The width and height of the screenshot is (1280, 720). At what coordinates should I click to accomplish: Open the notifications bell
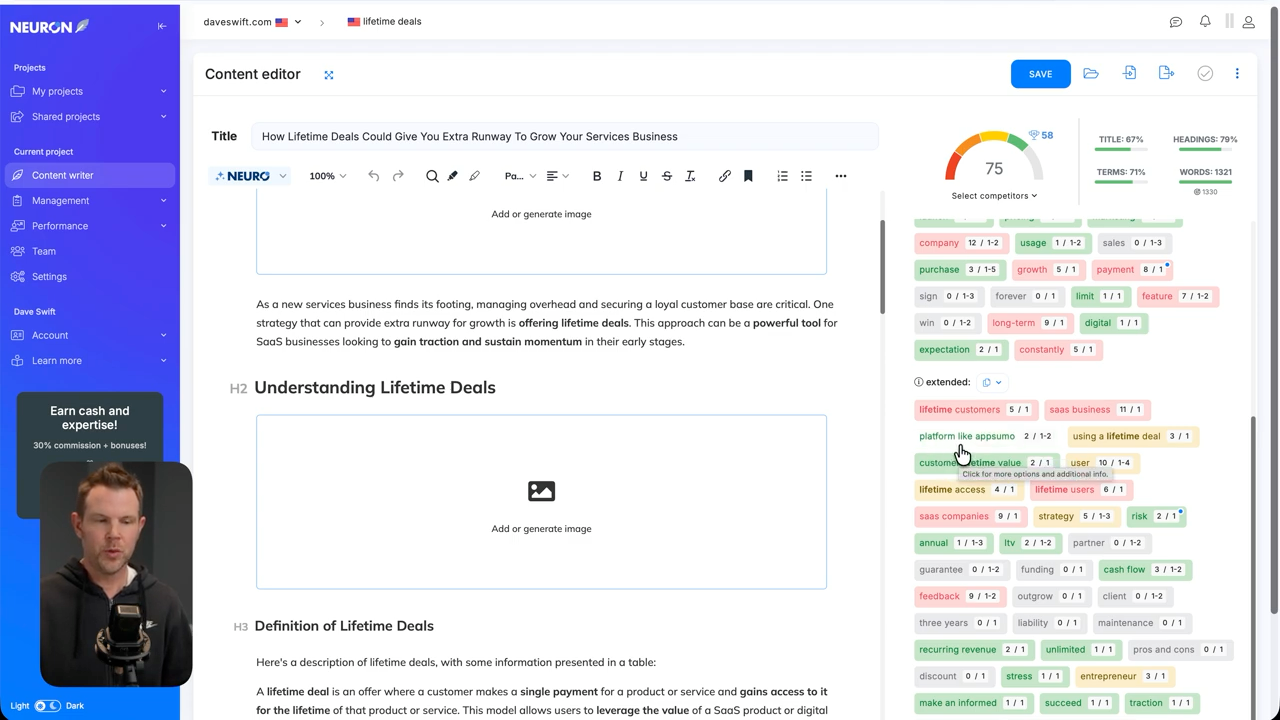tap(1205, 22)
